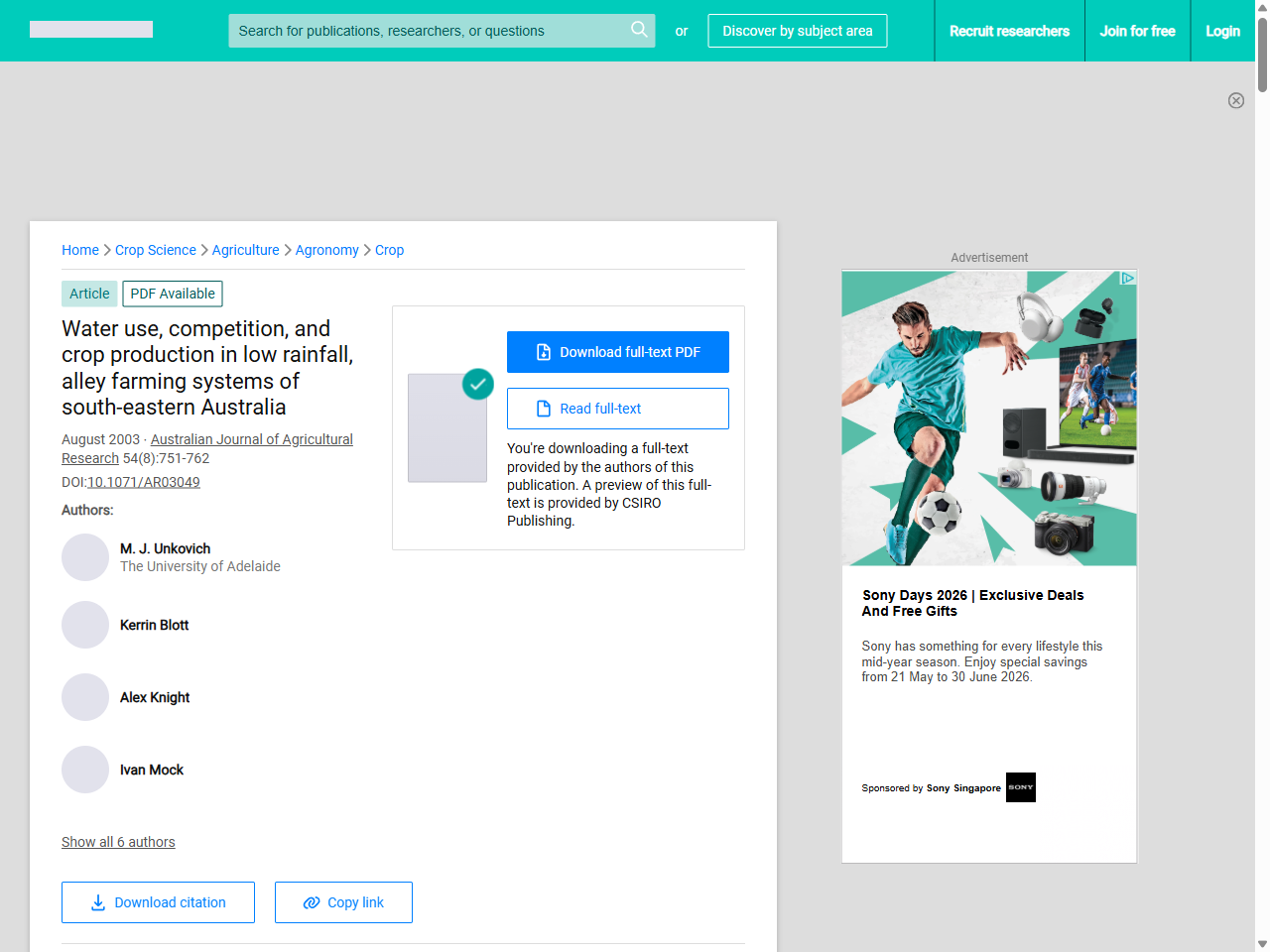Click the AdChoices icon on Sony ad
This screenshot has height=952, width=1270.
pyautogui.click(x=1128, y=279)
